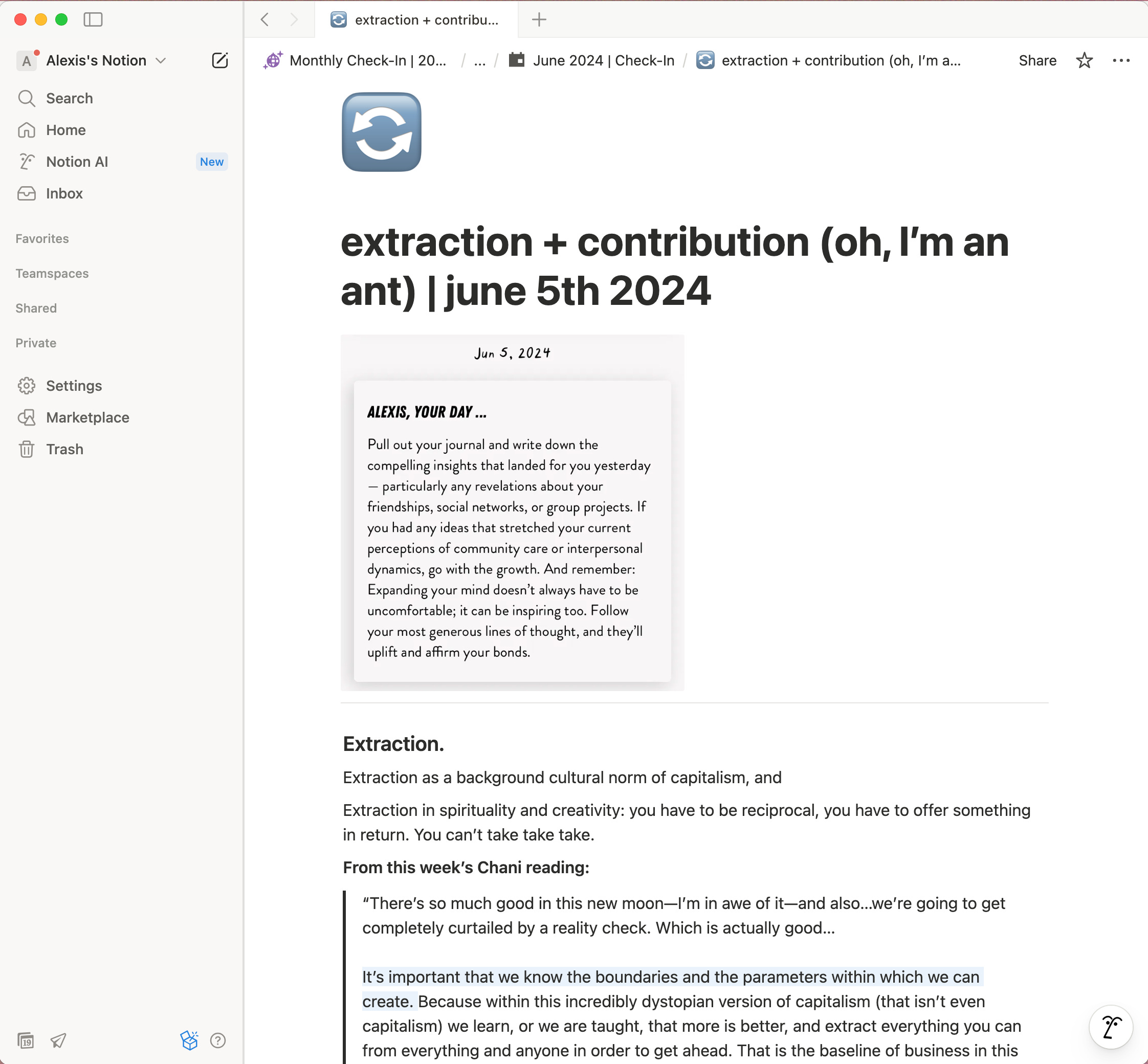
Task: Click the new page compose icon
Action: click(x=220, y=60)
